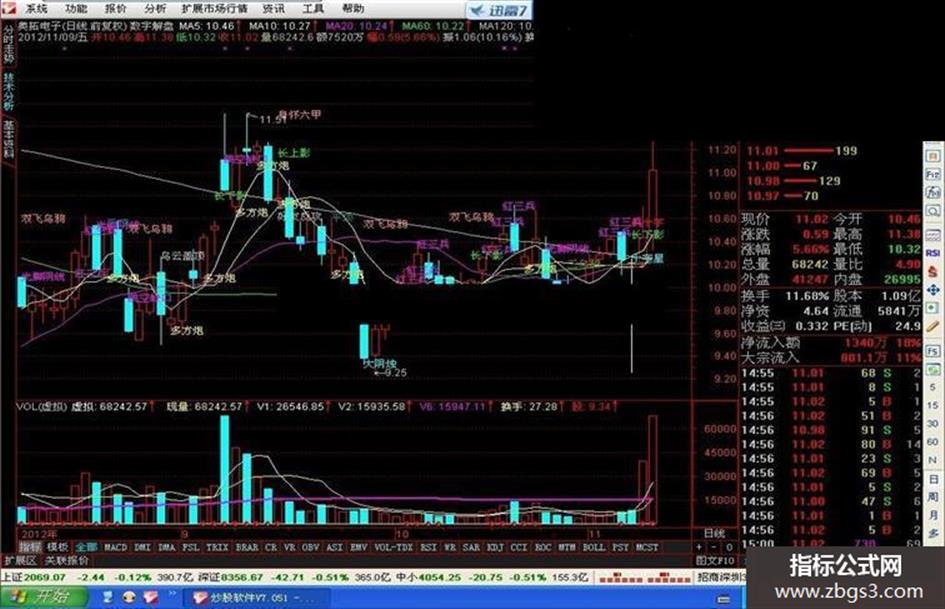This screenshot has width=945, height=609.
Task: Click the 多 multi-period button
Action: pos(932,533)
